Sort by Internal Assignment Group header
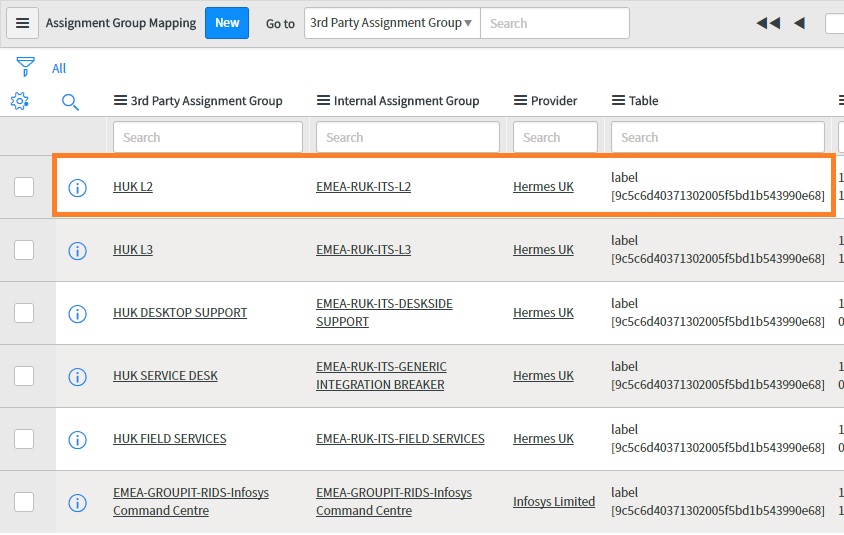This screenshot has height=535, width=844. click(406, 101)
